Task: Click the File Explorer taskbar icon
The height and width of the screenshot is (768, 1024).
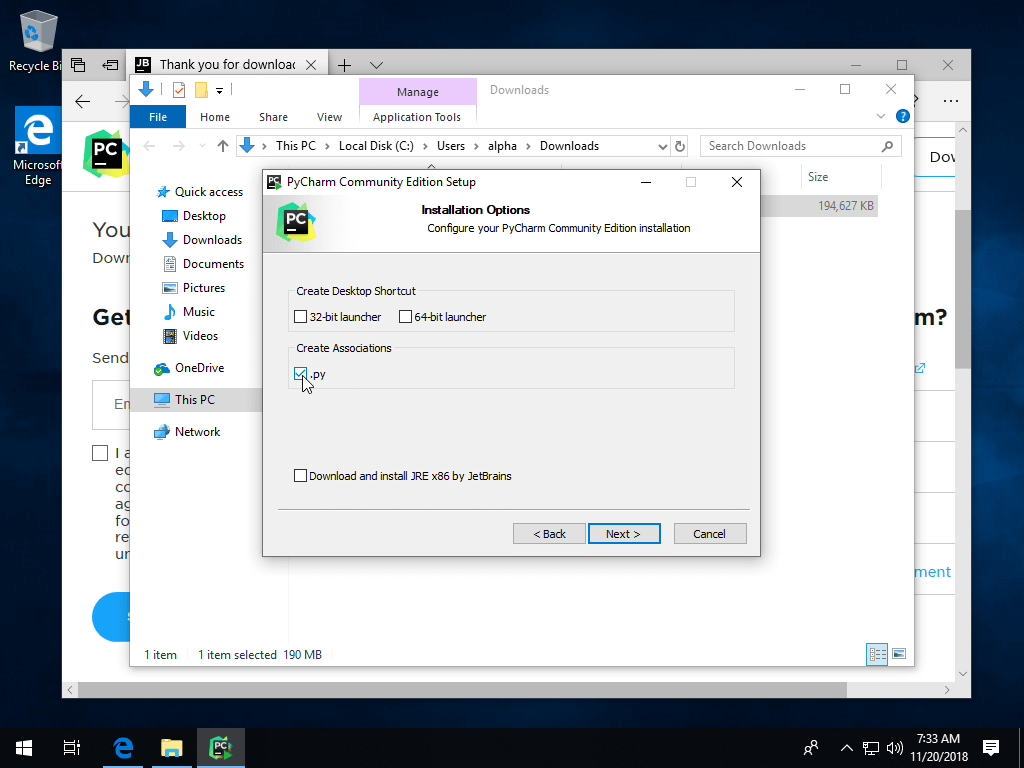Action: (x=172, y=748)
